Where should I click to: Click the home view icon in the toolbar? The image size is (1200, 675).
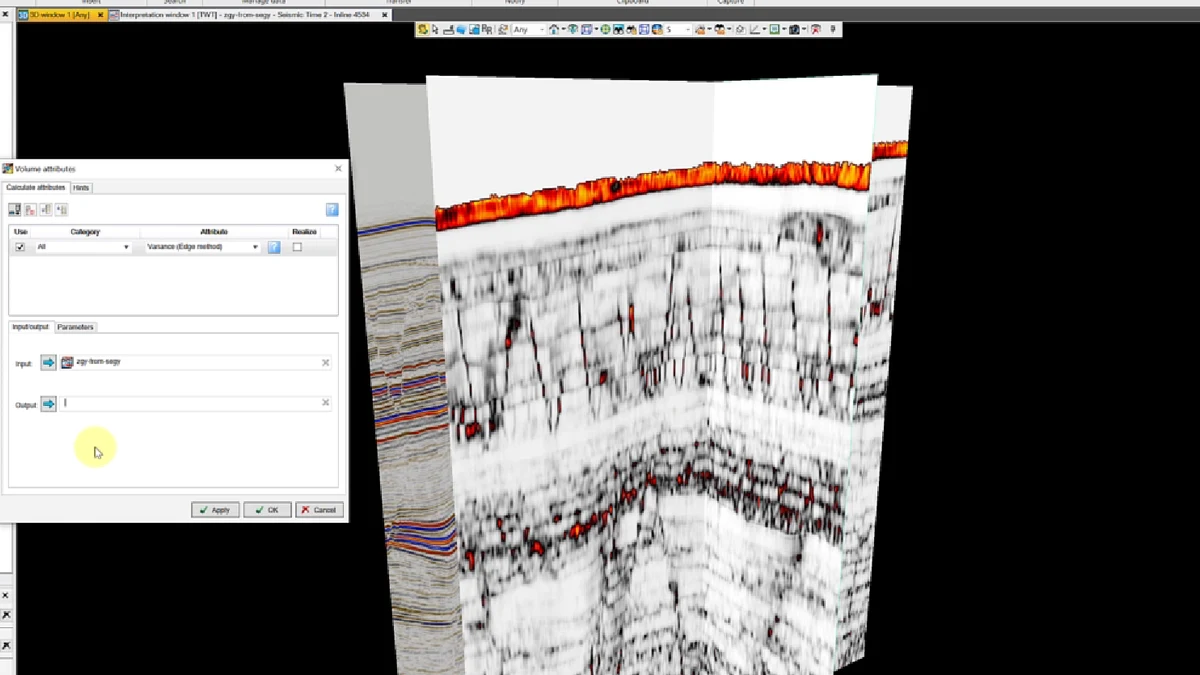[554, 30]
